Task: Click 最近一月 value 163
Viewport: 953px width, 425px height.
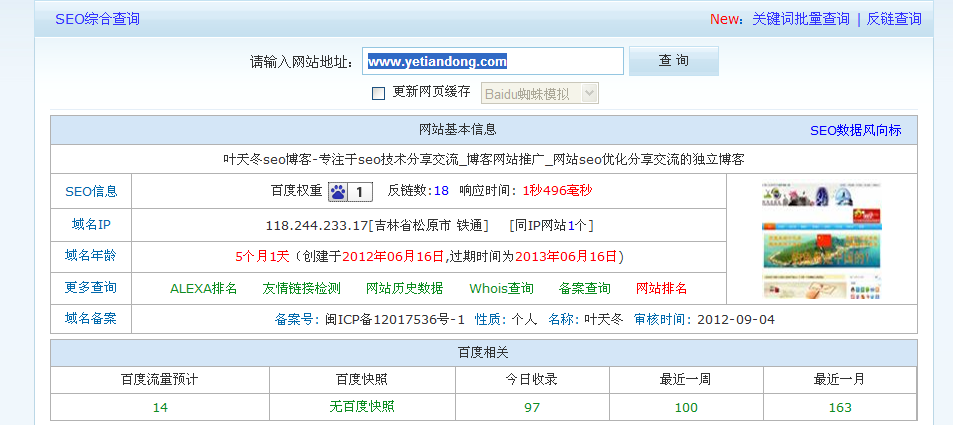Action: pos(840,407)
